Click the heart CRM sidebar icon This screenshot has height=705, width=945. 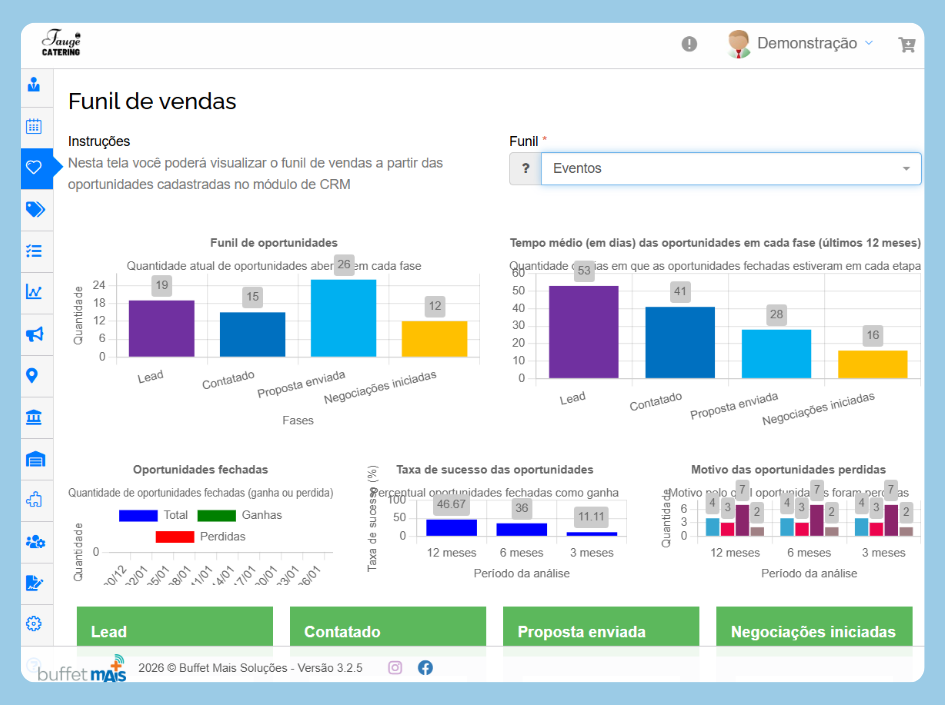pyautogui.click(x=34, y=168)
